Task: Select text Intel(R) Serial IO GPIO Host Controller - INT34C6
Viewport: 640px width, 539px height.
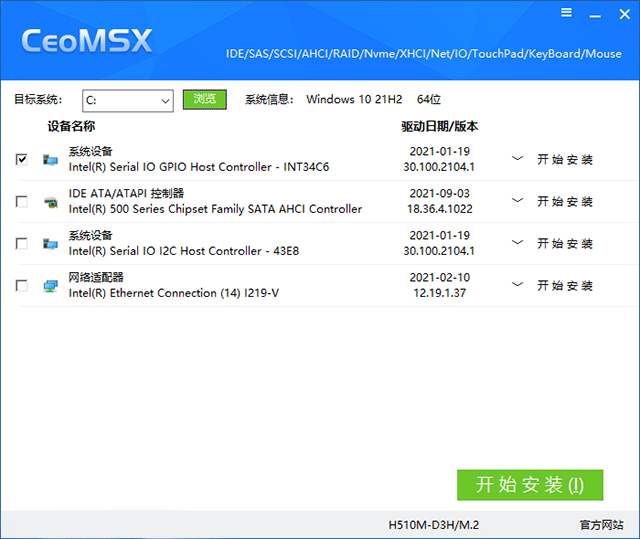Action: point(199,167)
